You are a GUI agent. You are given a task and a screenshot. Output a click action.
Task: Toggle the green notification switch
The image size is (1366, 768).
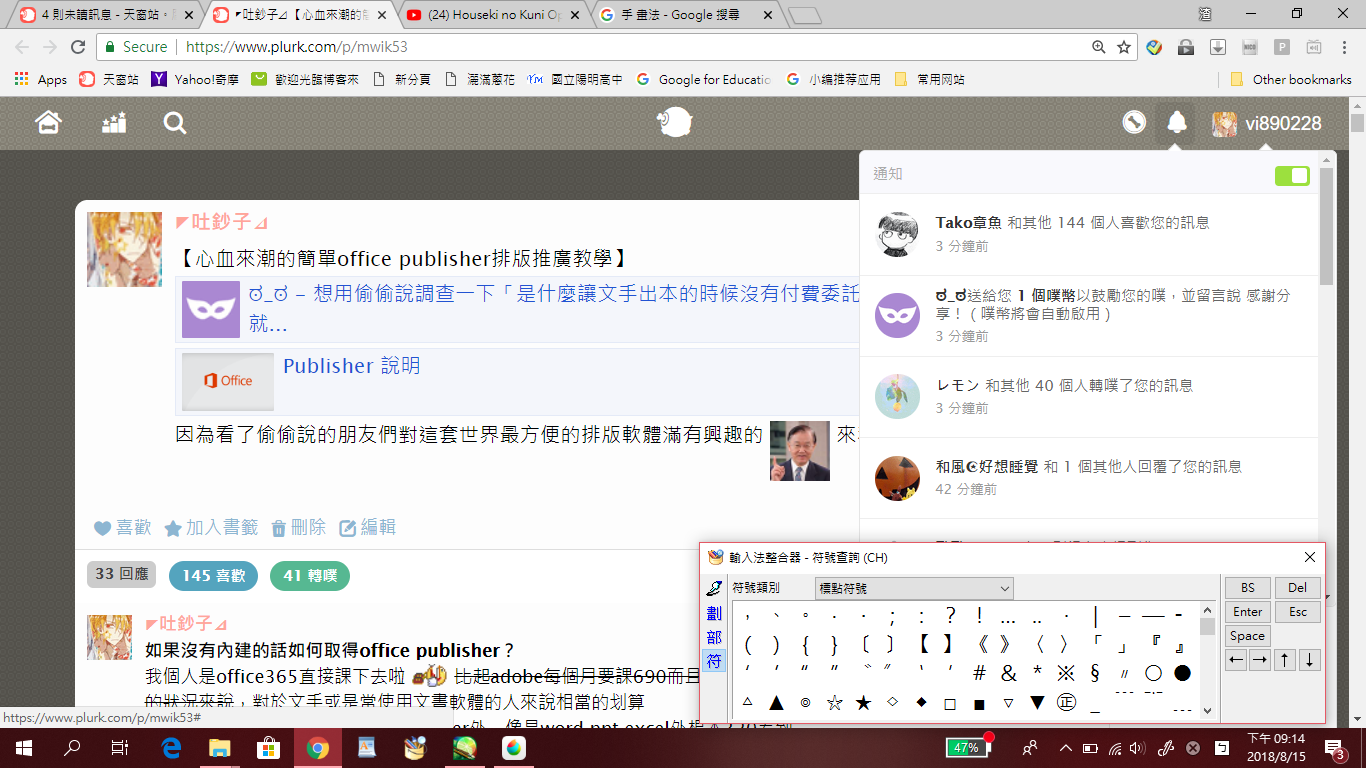[x=1292, y=176]
